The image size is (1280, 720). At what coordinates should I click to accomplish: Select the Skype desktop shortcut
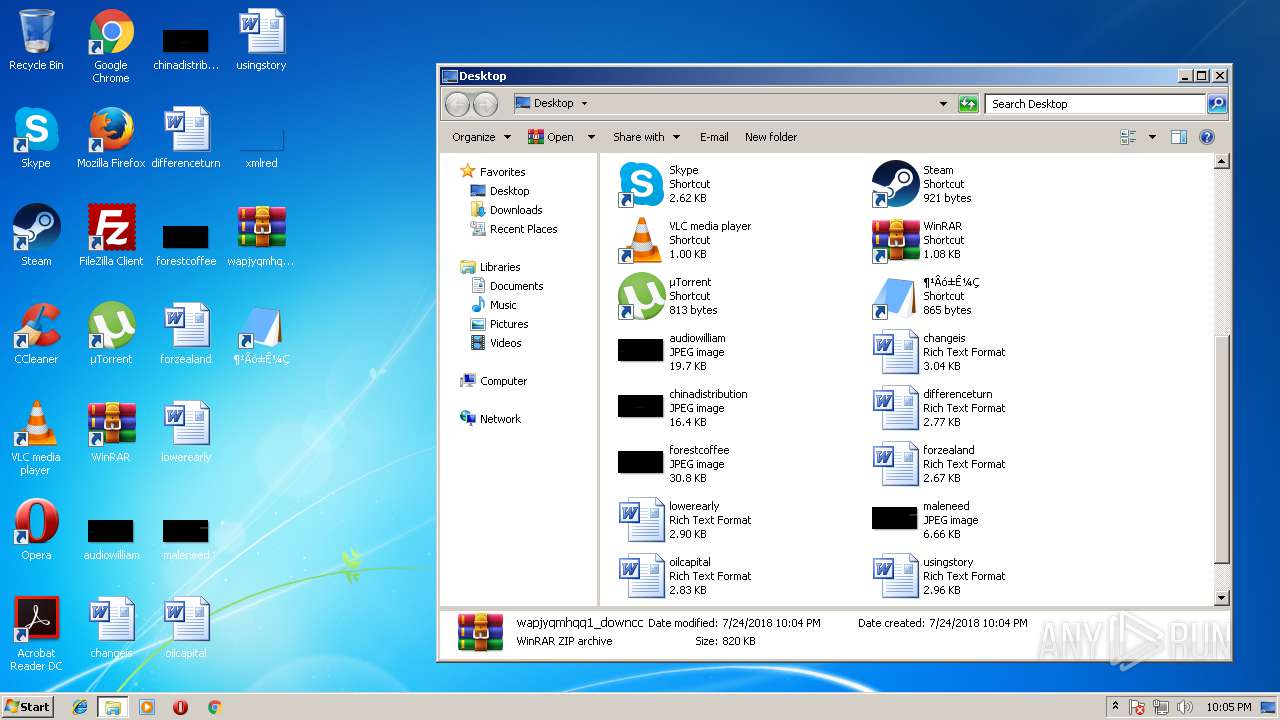click(x=36, y=138)
